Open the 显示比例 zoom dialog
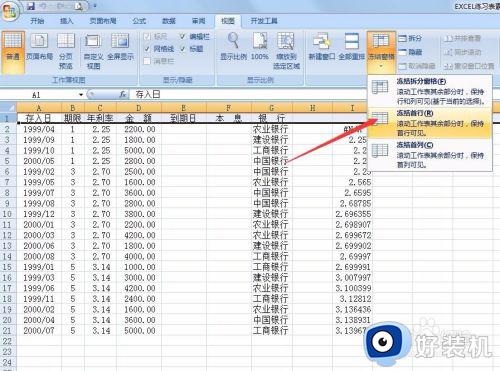Viewport: 500px width, 371px height. (233, 47)
